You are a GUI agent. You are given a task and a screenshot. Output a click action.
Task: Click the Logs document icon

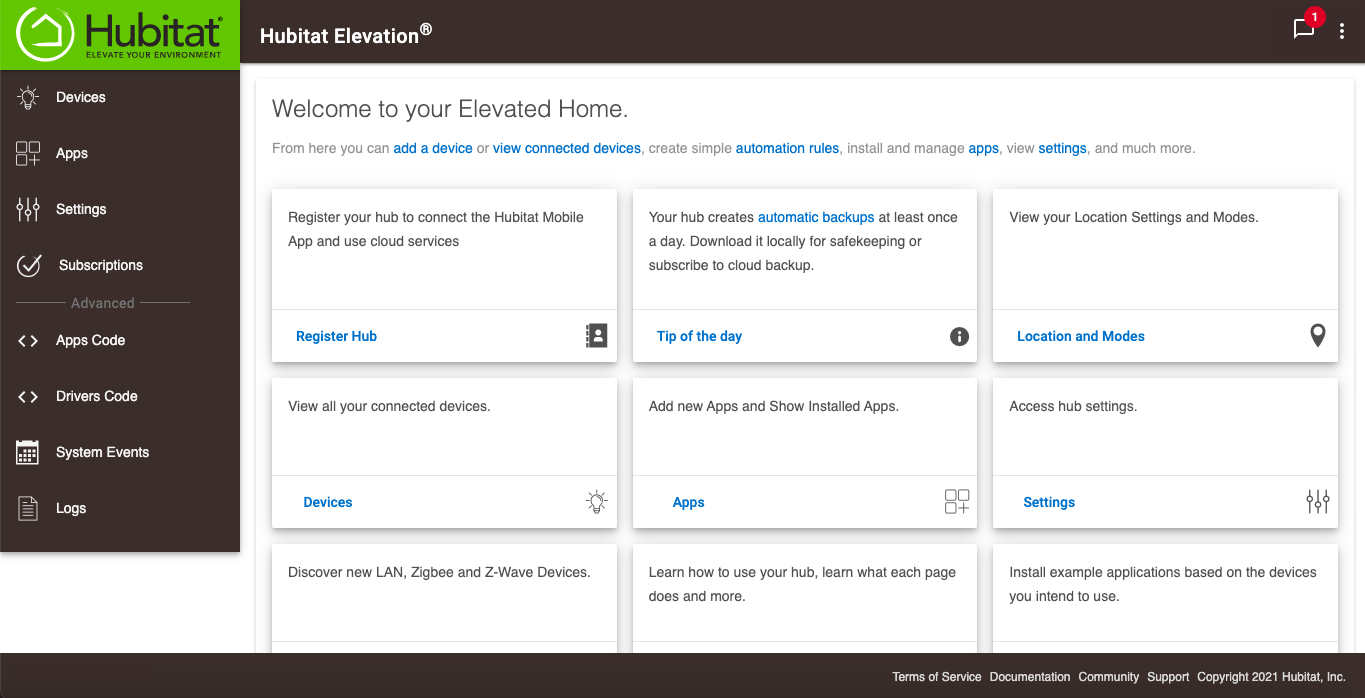[x=28, y=508]
